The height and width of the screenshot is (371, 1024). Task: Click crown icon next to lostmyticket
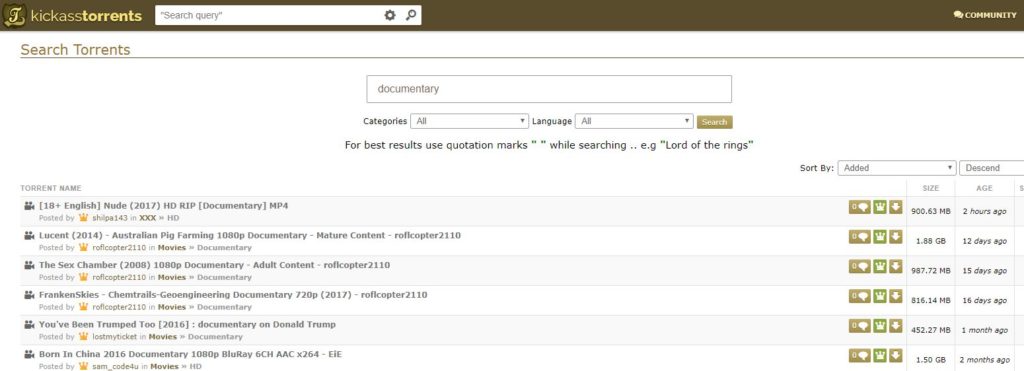83,336
